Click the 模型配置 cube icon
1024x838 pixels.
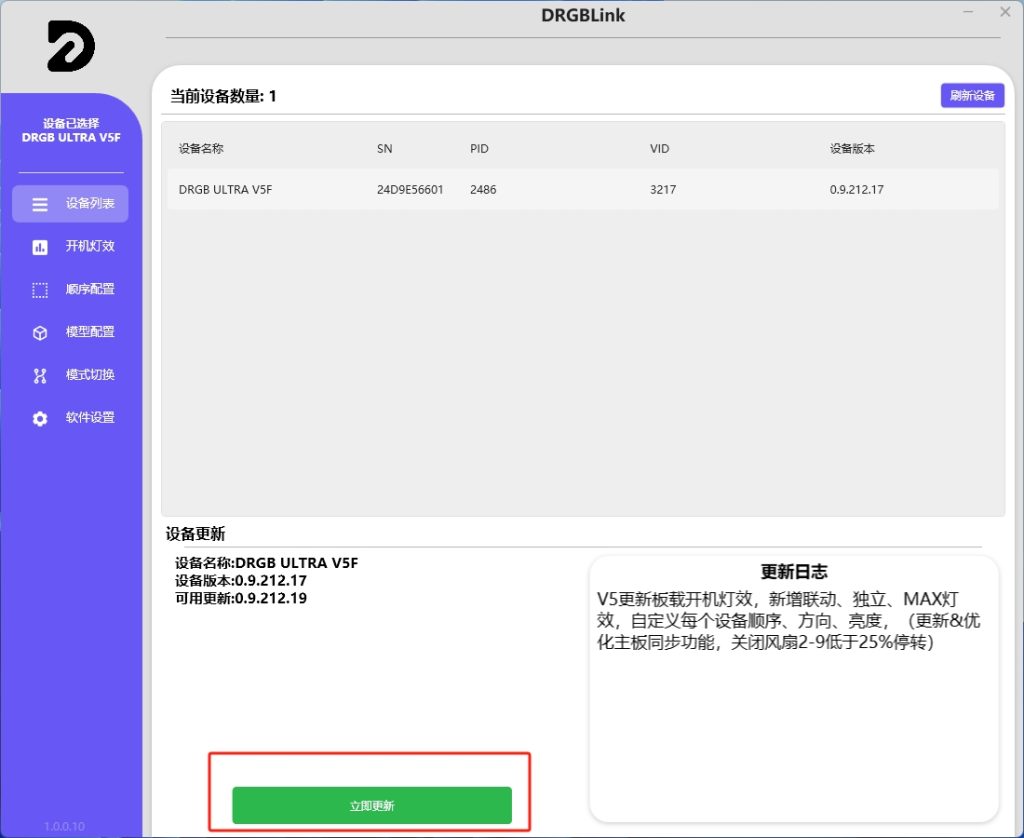(x=40, y=333)
